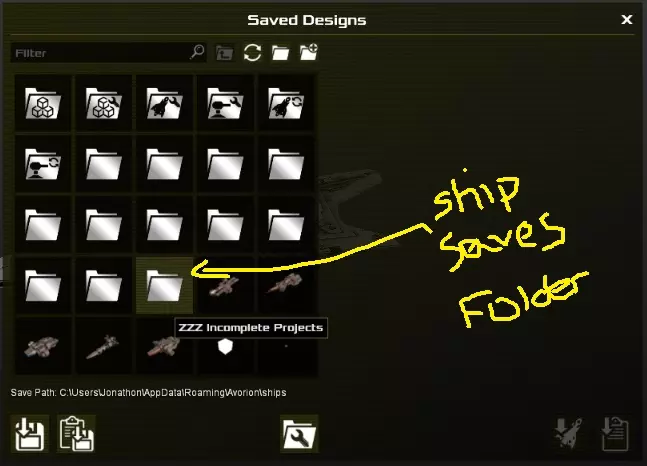
Task: Close the Saved Designs window
Action: (x=626, y=19)
